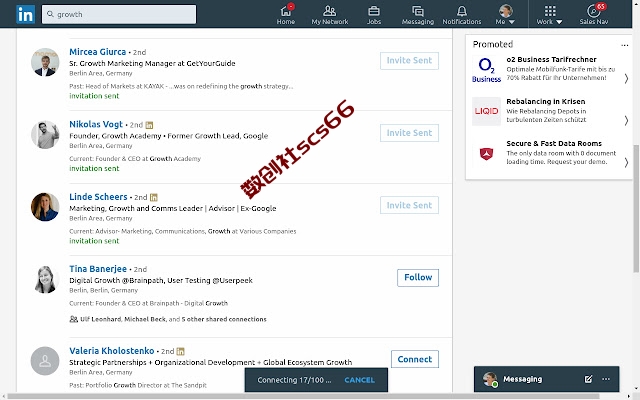Open the Secure & Fast Data Rooms ad title
Screen dimensions: 640x400
(x=554, y=144)
